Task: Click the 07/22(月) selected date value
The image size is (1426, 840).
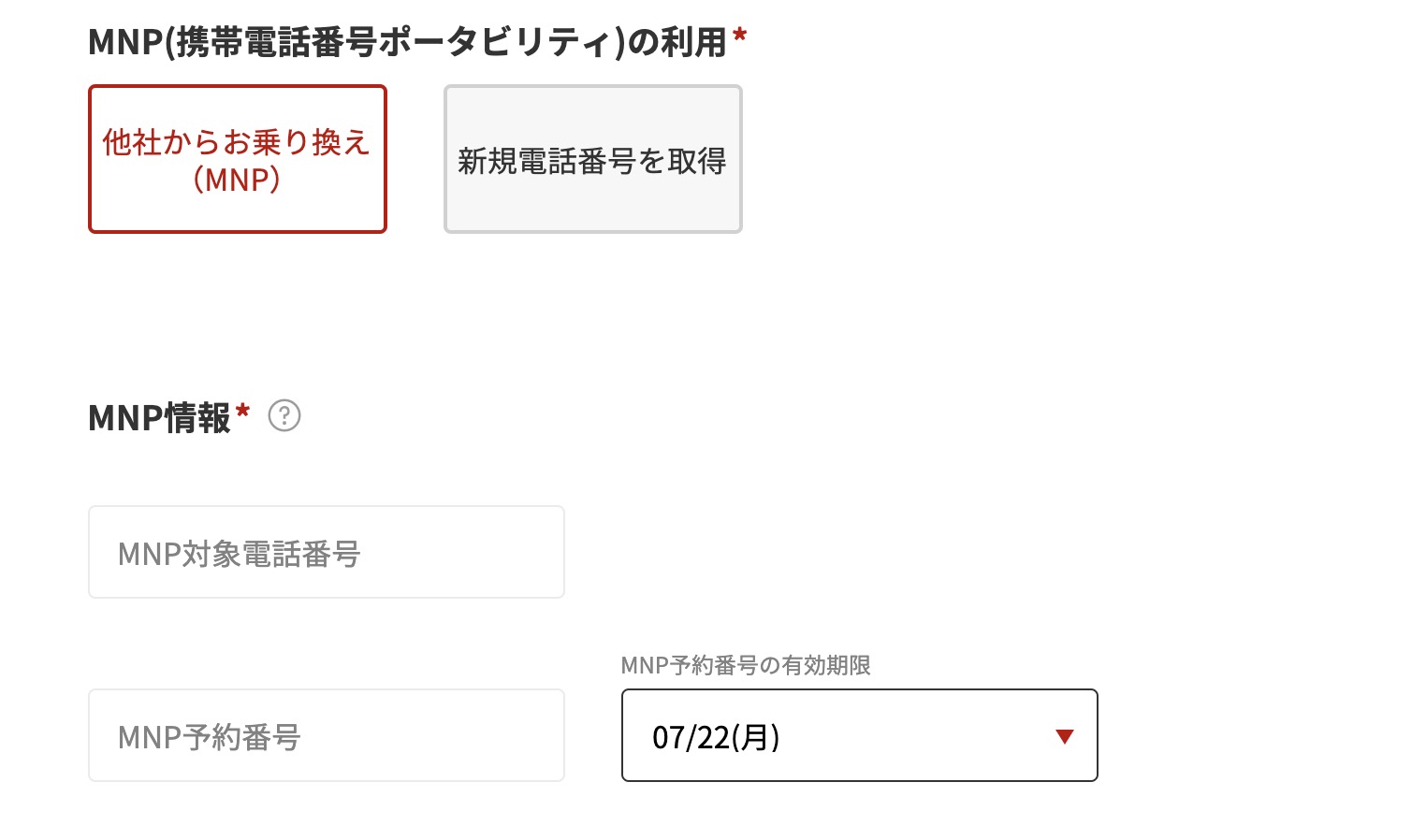Action: point(716,737)
